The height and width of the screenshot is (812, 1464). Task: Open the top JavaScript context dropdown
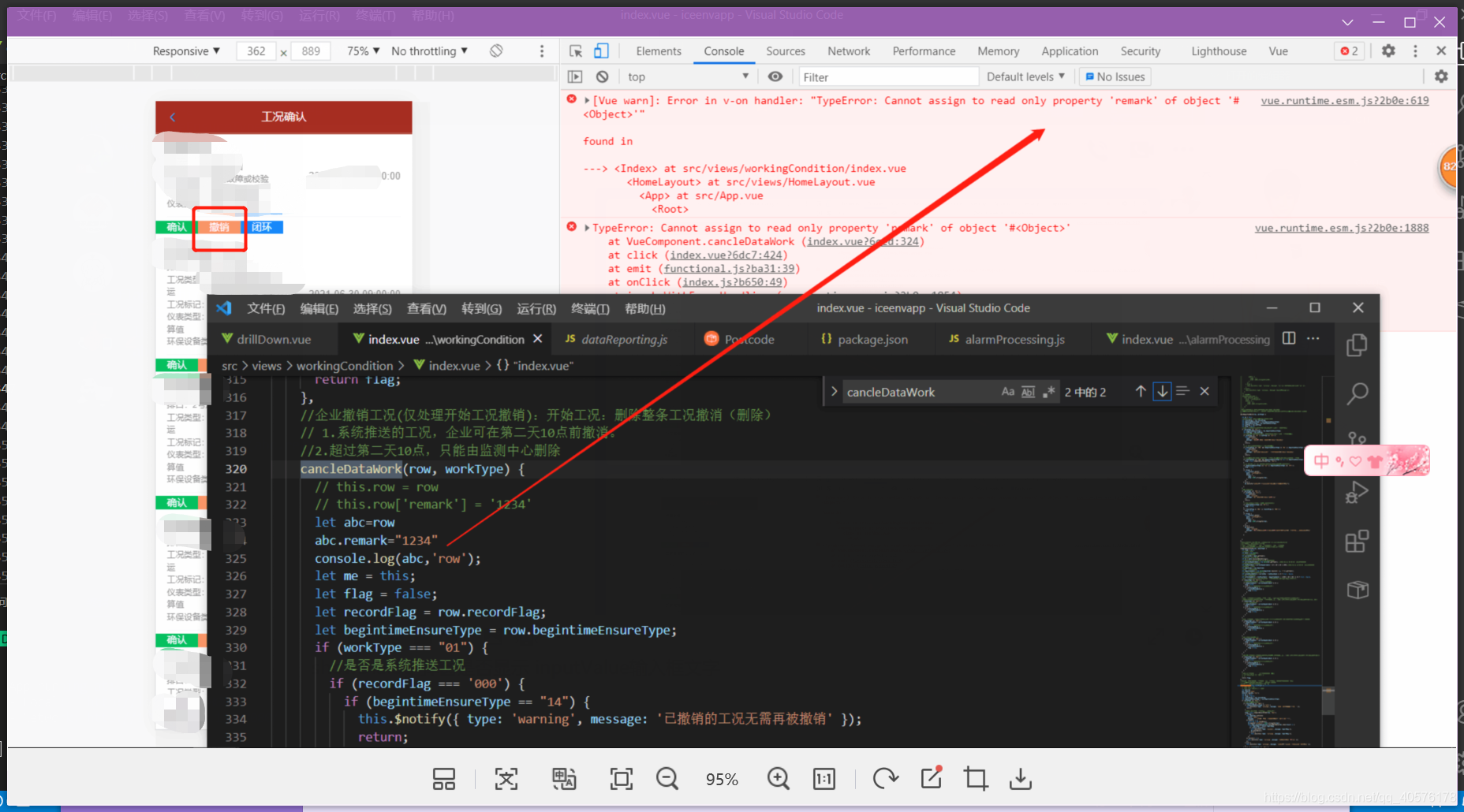[x=688, y=76]
